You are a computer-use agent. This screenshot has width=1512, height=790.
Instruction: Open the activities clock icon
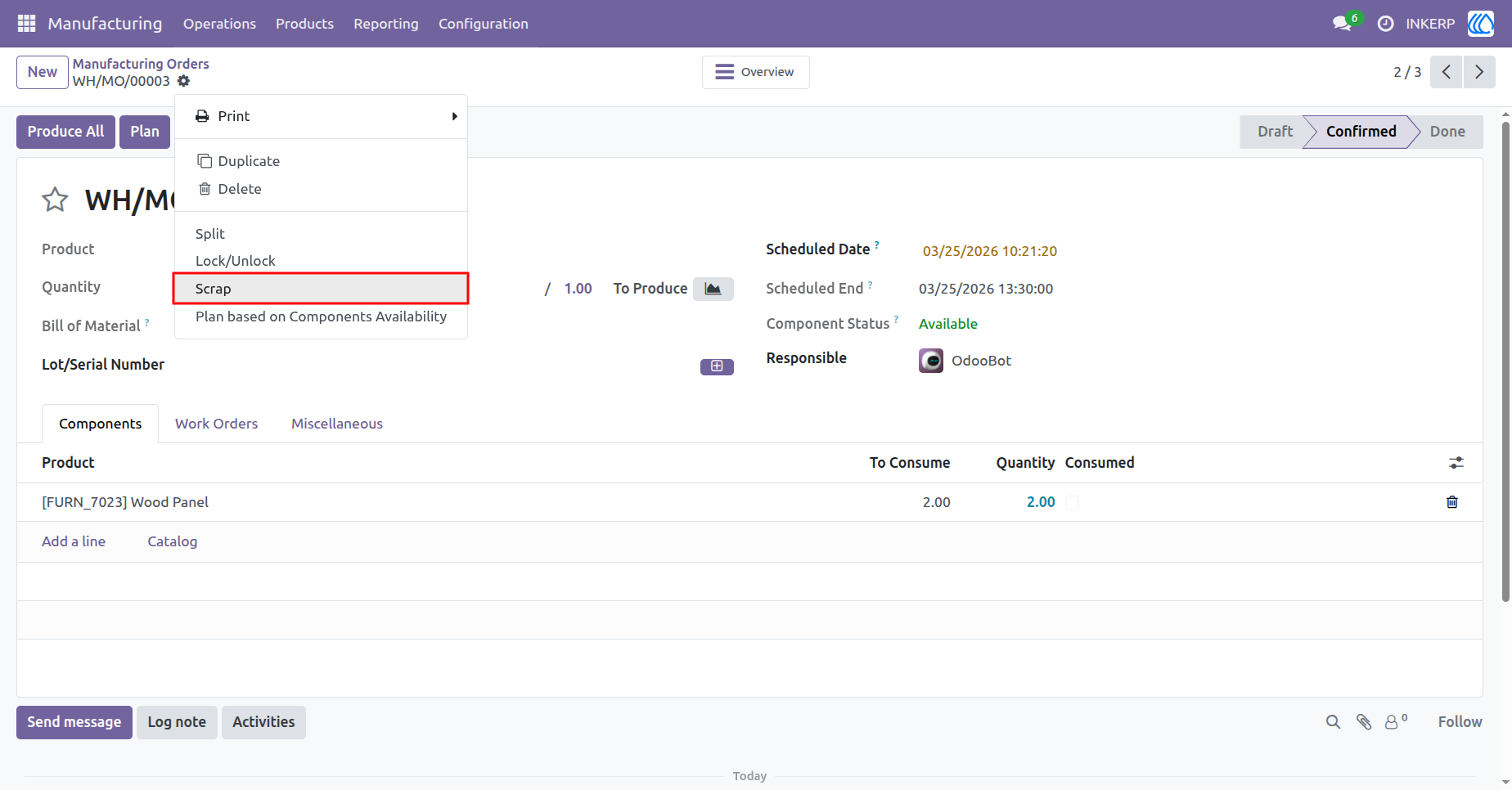[x=1385, y=24]
